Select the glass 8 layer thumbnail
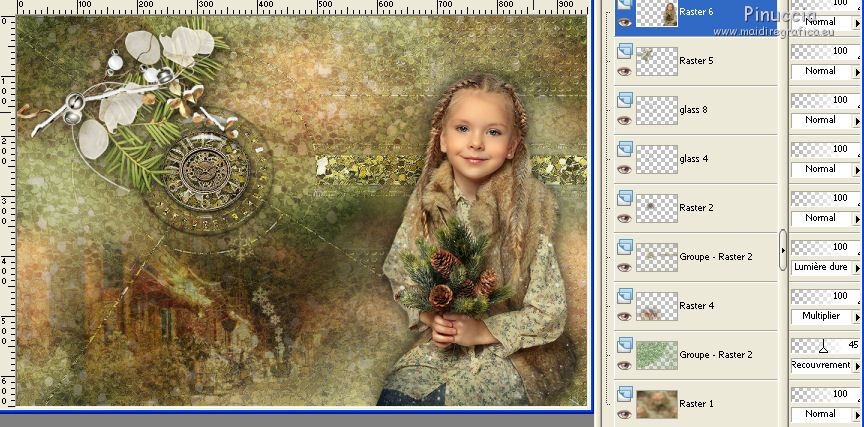 point(657,110)
